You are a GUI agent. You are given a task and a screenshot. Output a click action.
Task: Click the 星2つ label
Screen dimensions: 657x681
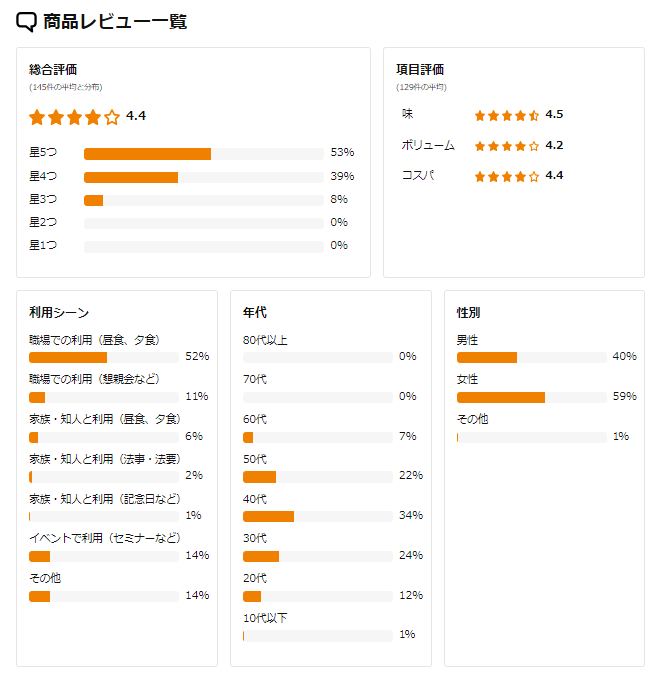[x=43, y=222]
